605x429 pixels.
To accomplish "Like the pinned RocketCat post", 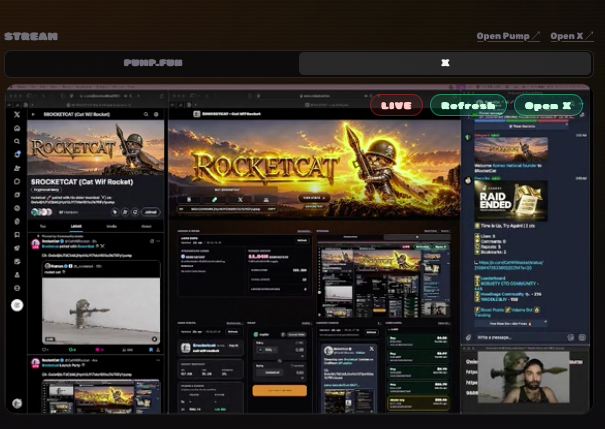I will coord(99,350).
